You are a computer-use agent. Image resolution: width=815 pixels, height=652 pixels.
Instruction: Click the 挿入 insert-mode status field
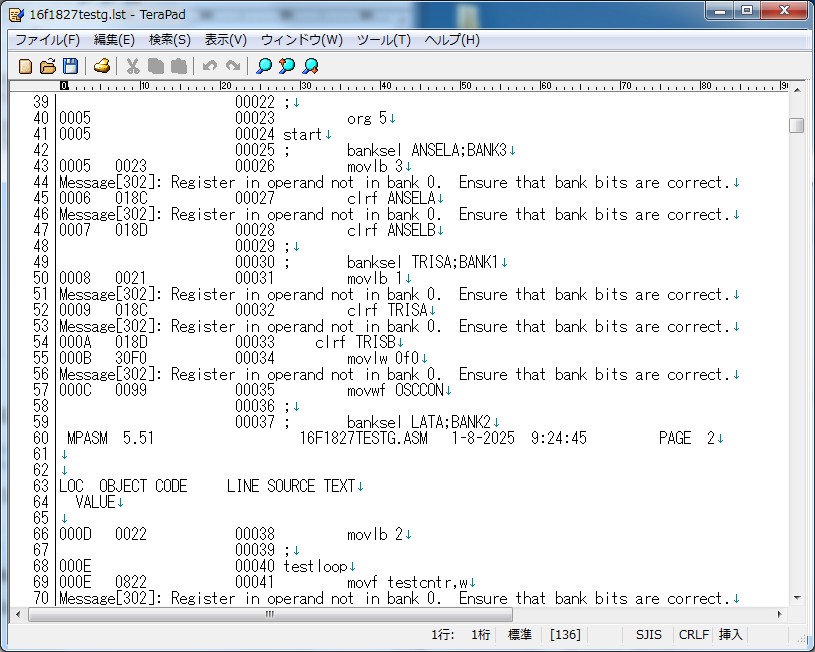730,634
